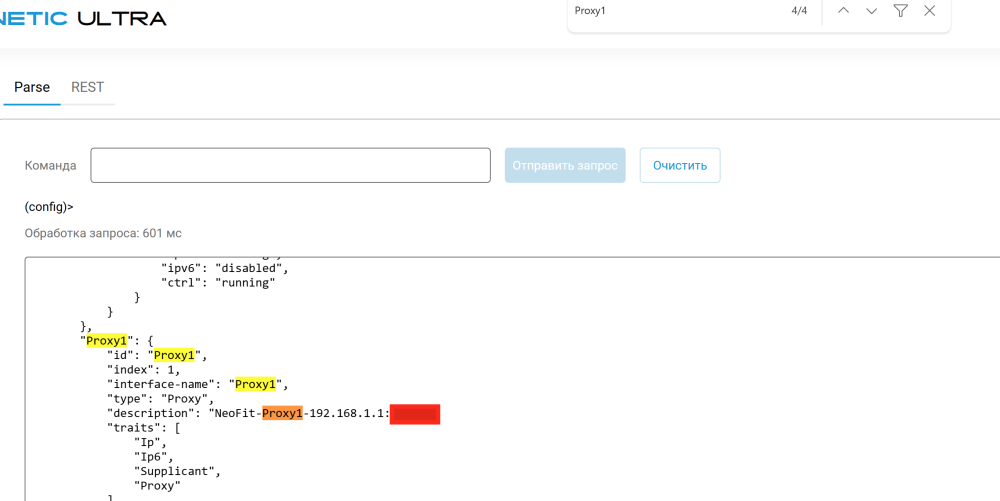
Task: Click the highlighted Proxy1 in interface-name
Action: (255, 384)
